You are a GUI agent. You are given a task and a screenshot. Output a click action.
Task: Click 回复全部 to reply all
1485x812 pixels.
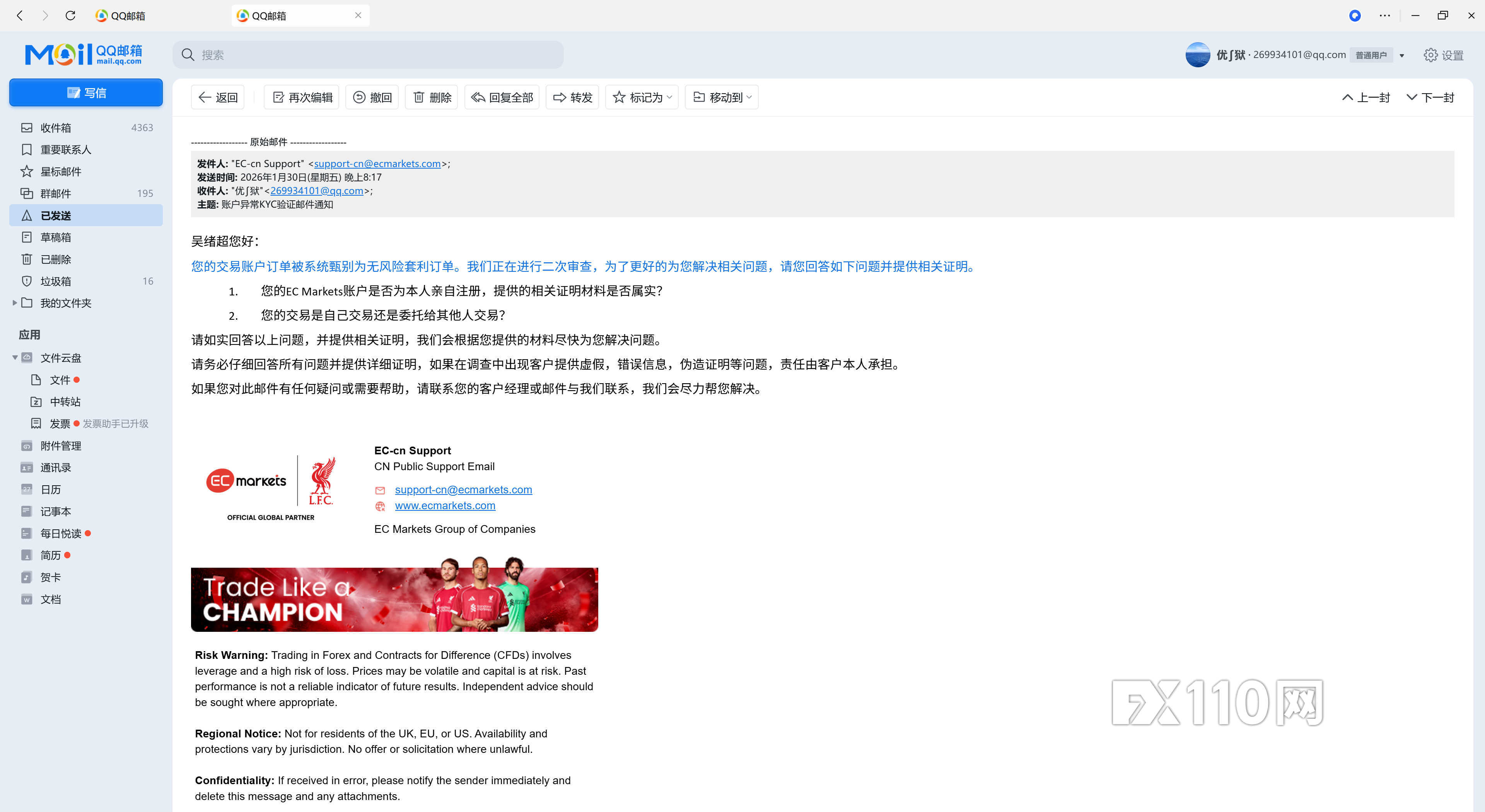[x=502, y=97]
